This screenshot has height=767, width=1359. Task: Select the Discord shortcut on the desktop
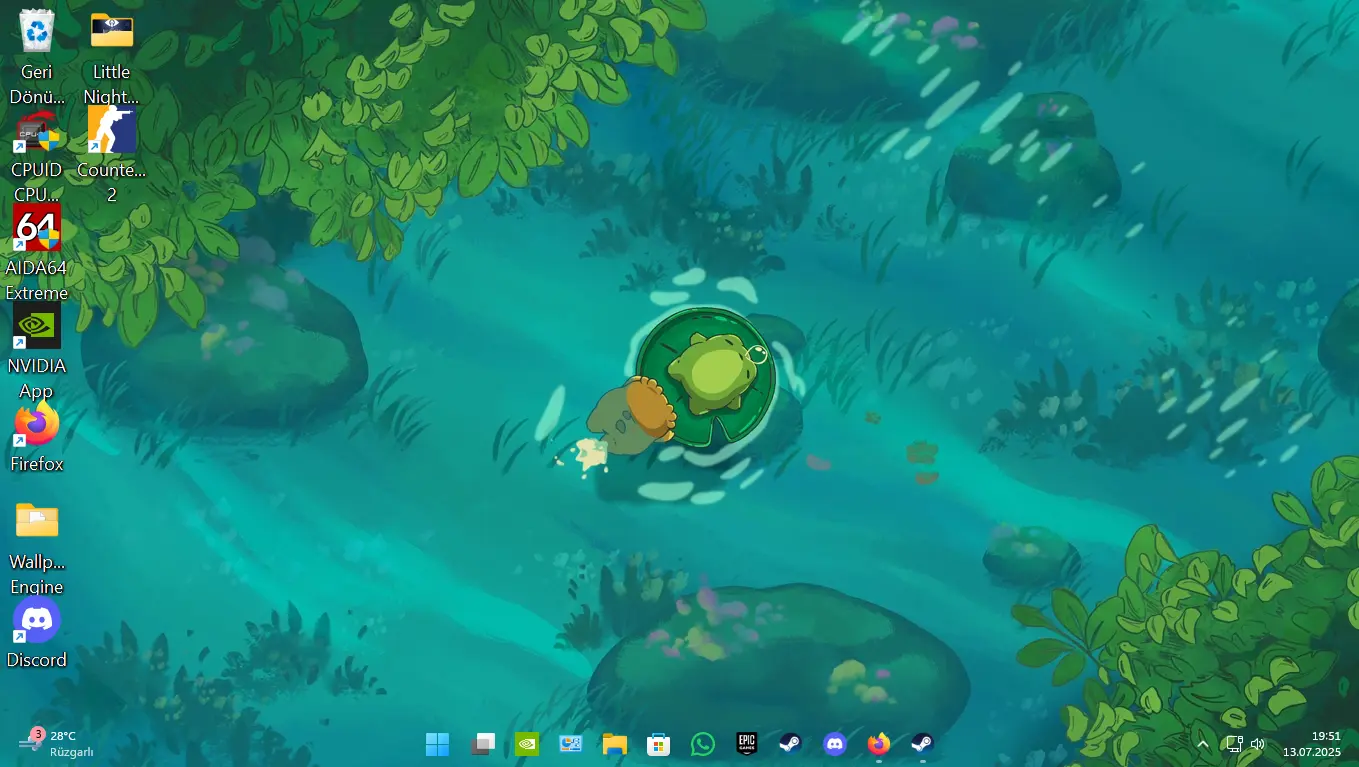[37, 633]
